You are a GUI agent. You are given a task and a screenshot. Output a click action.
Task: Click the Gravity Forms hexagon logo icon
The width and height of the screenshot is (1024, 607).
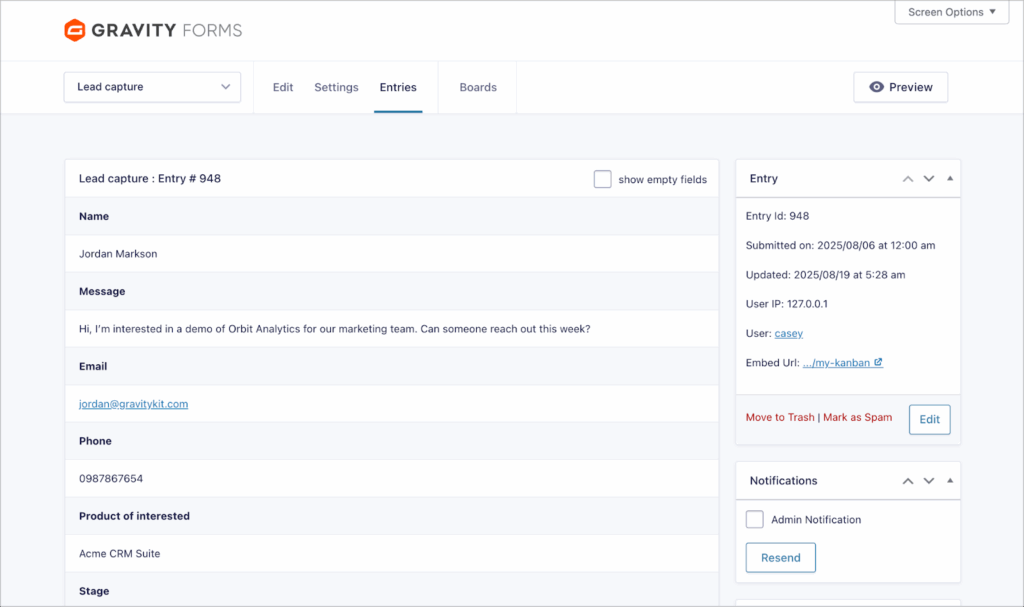pyautogui.click(x=75, y=30)
